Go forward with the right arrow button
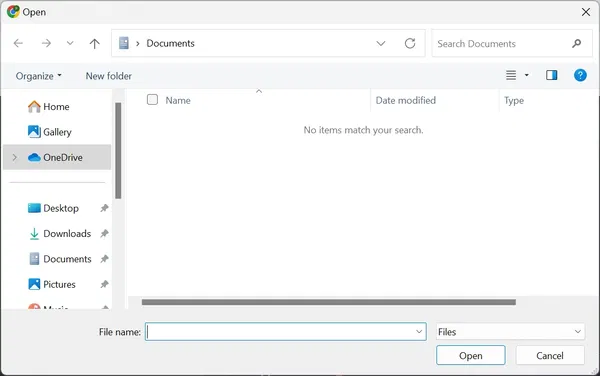Viewport: 600px width, 376px height. click(x=46, y=43)
